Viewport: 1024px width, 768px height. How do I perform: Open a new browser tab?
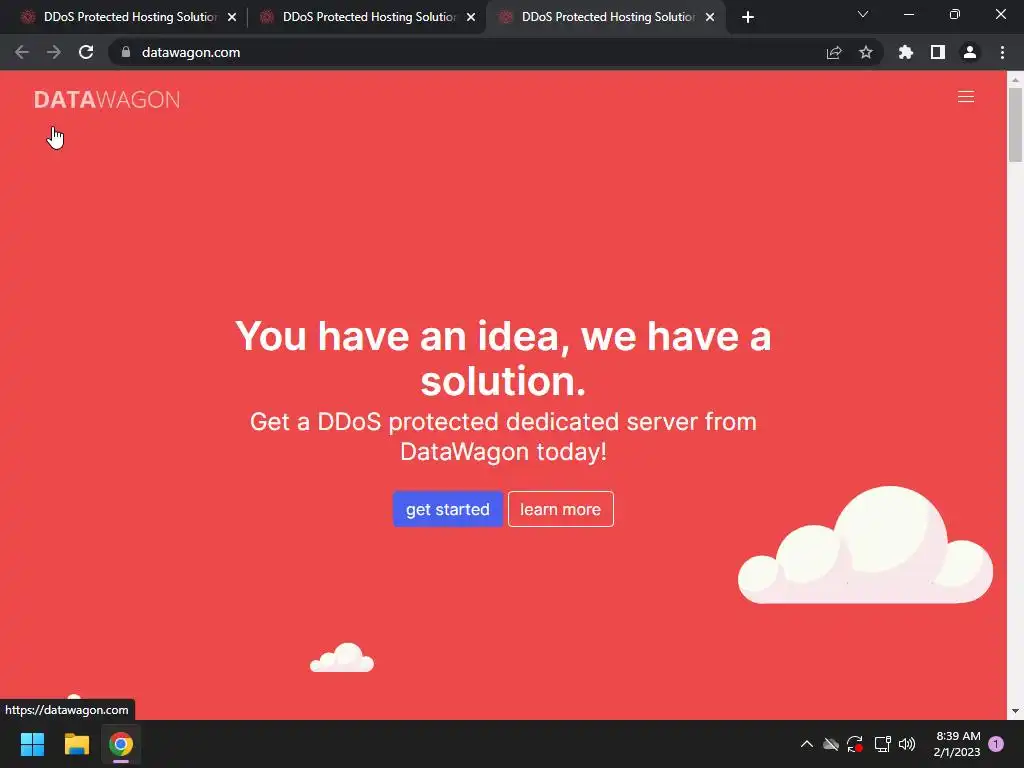pyautogui.click(x=748, y=17)
